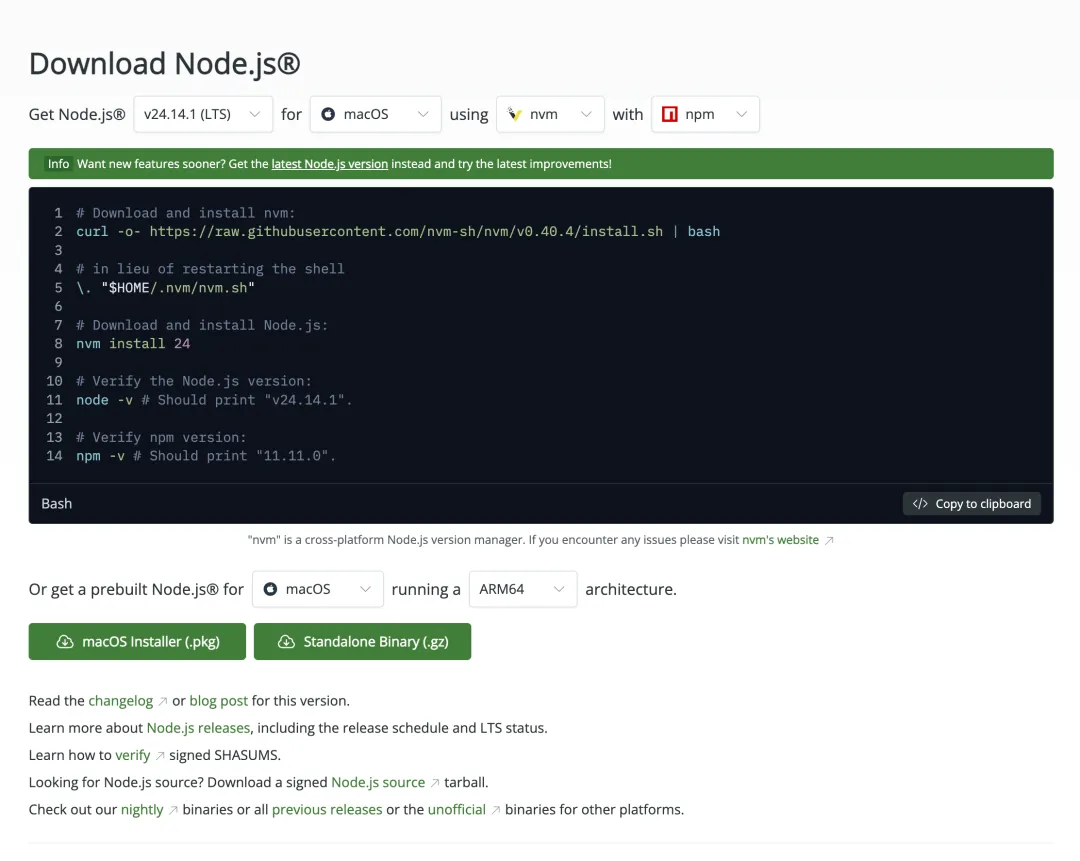Open the Node.js version dropdown v24.14.1 (LTS)
Viewport: 1080px width, 861px height.
point(203,114)
